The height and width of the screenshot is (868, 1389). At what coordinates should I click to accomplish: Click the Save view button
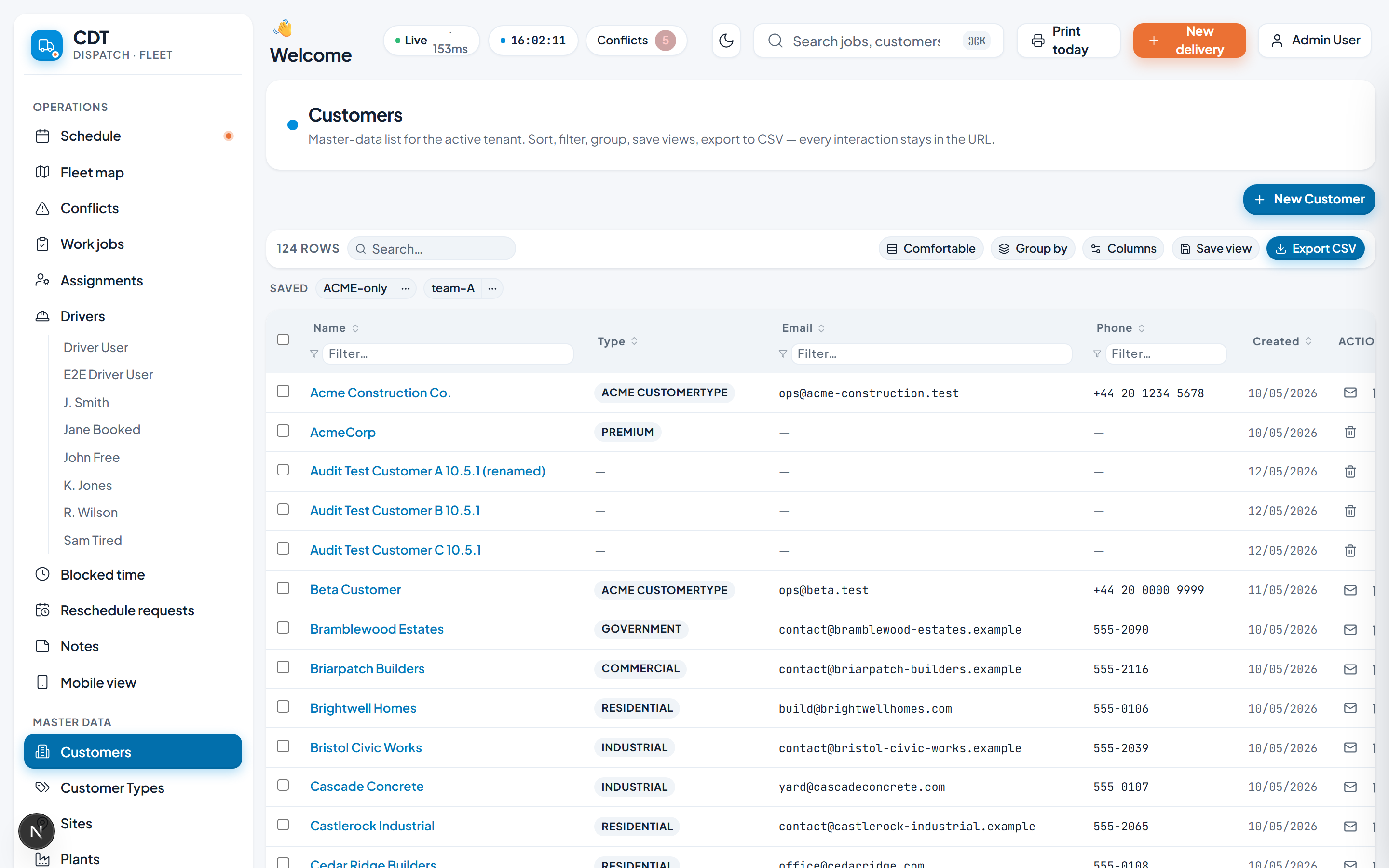1215,248
